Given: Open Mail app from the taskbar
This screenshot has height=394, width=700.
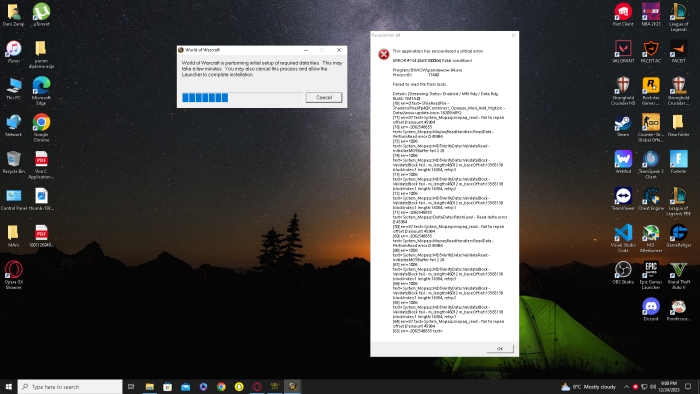Looking at the screenshot, I should coord(185,386).
